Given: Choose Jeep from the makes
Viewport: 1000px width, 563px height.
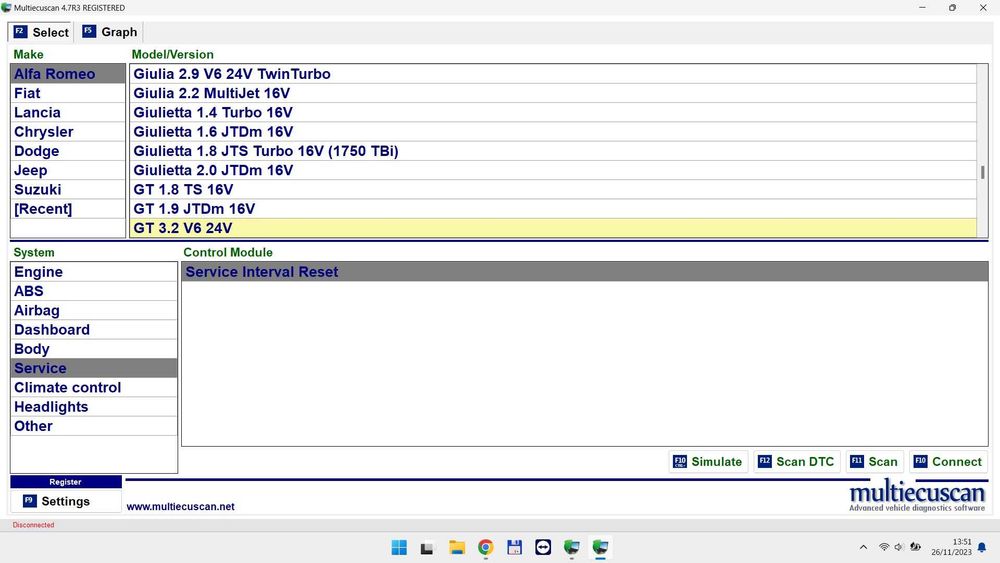Looking at the screenshot, I should tap(68, 170).
